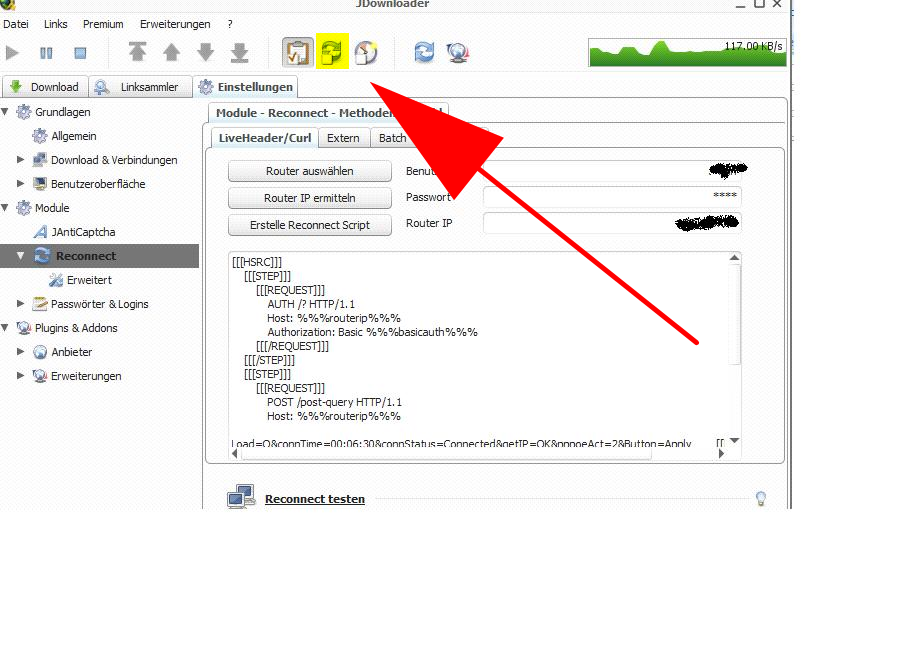Perform manual reconnect via blue arrows icon

(x=424, y=52)
